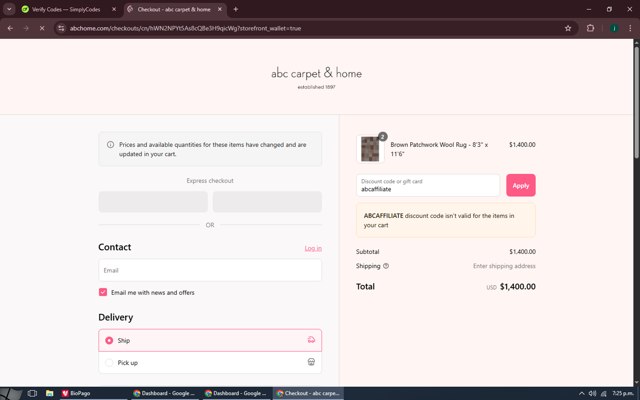The height and width of the screenshot is (400, 640).
Task: Apply the discount code
Action: pyautogui.click(x=521, y=185)
